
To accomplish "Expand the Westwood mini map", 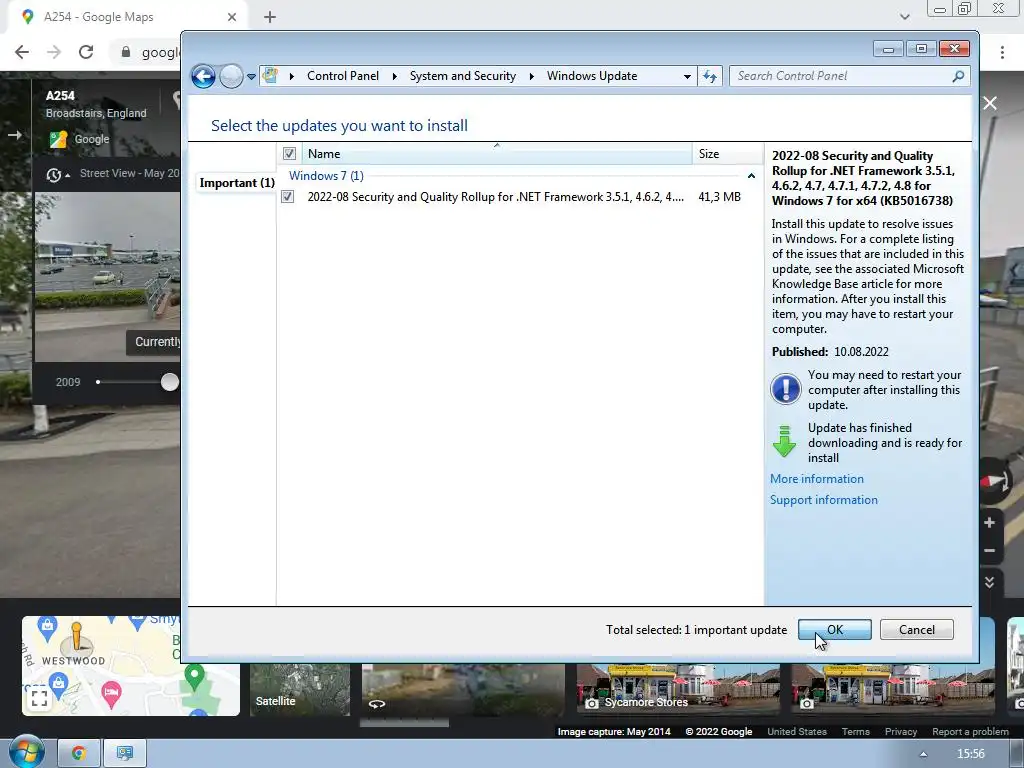I will [39, 699].
